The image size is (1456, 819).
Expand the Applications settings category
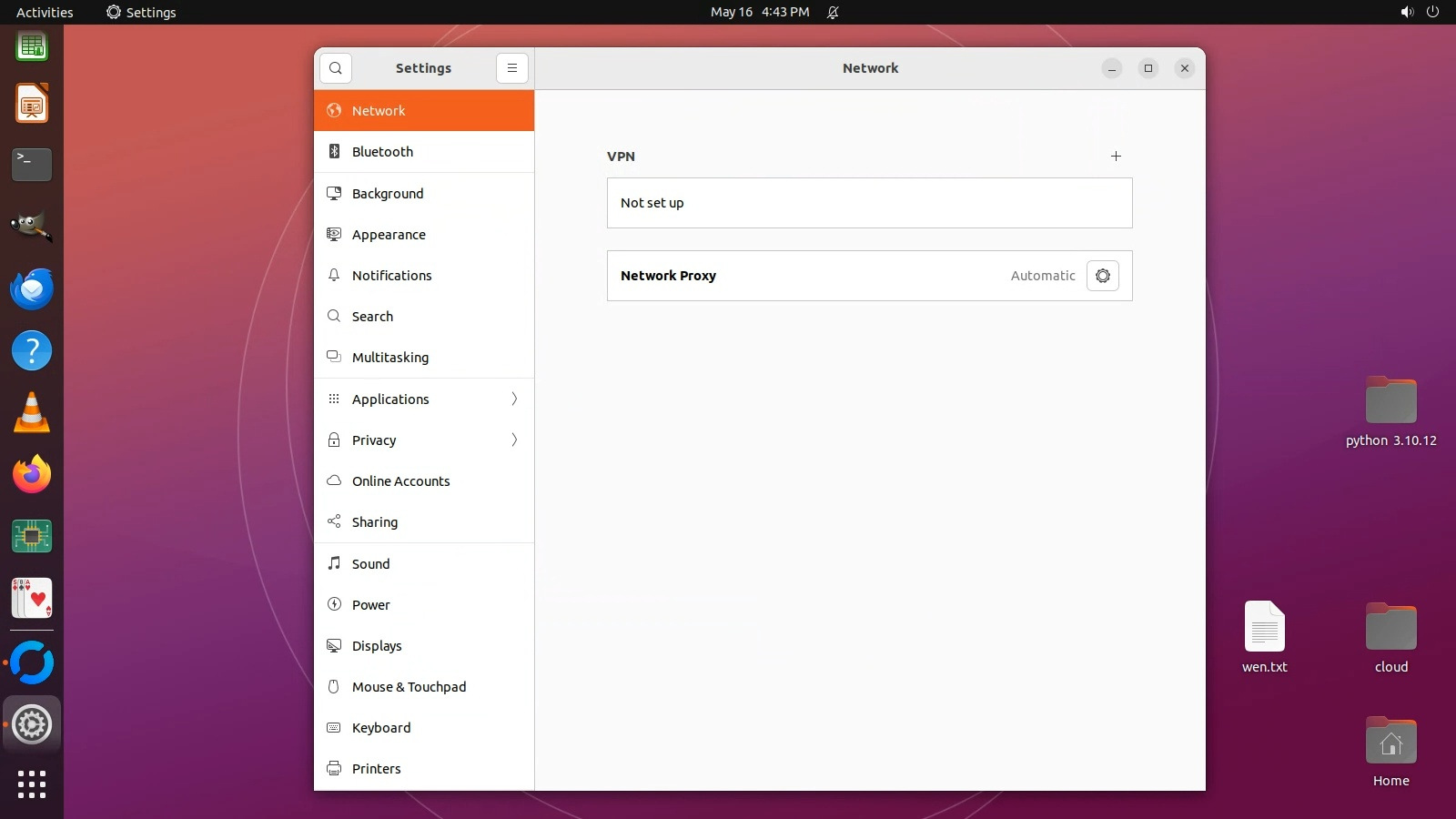coord(424,399)
